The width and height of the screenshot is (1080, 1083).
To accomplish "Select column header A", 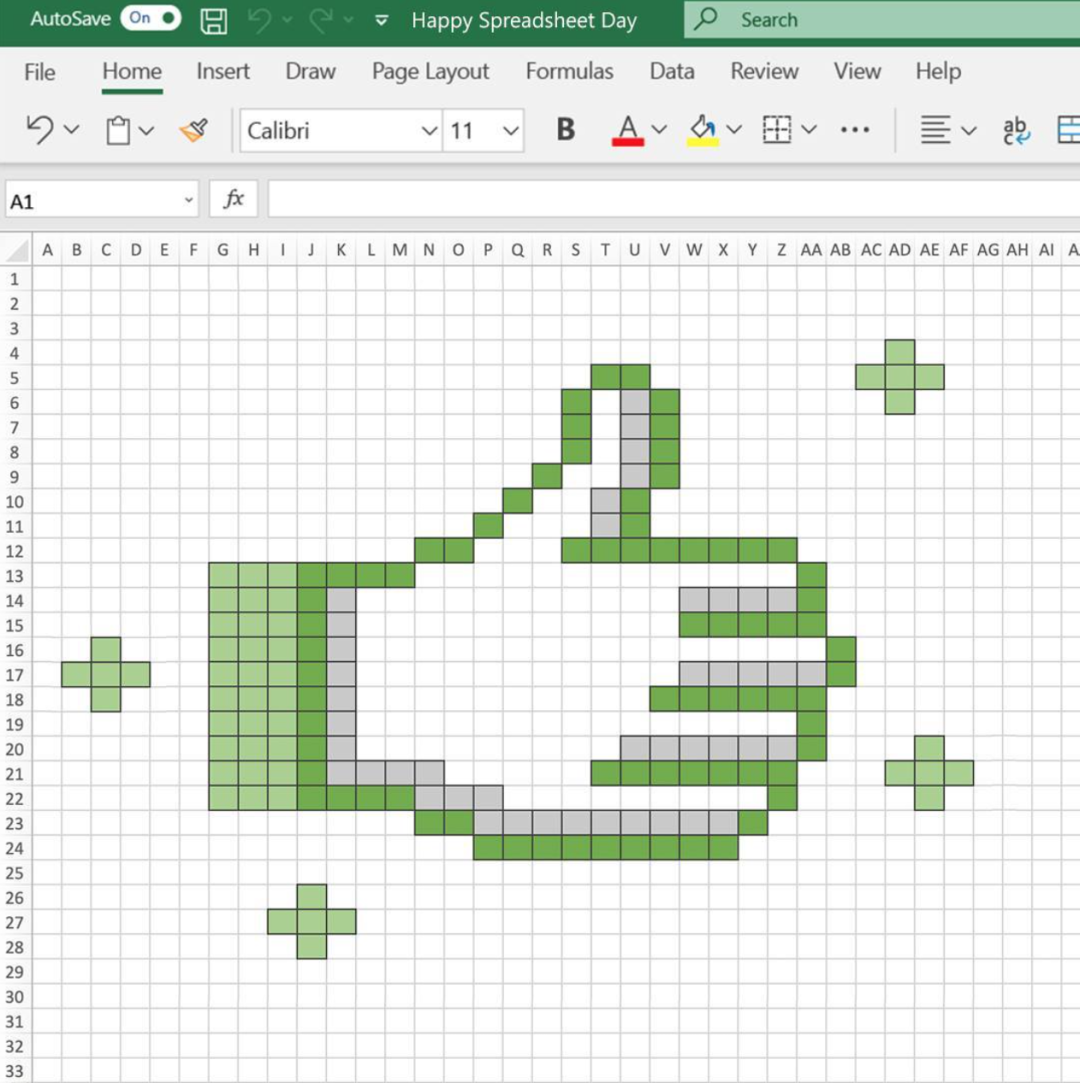I will (x=47, y=250).
